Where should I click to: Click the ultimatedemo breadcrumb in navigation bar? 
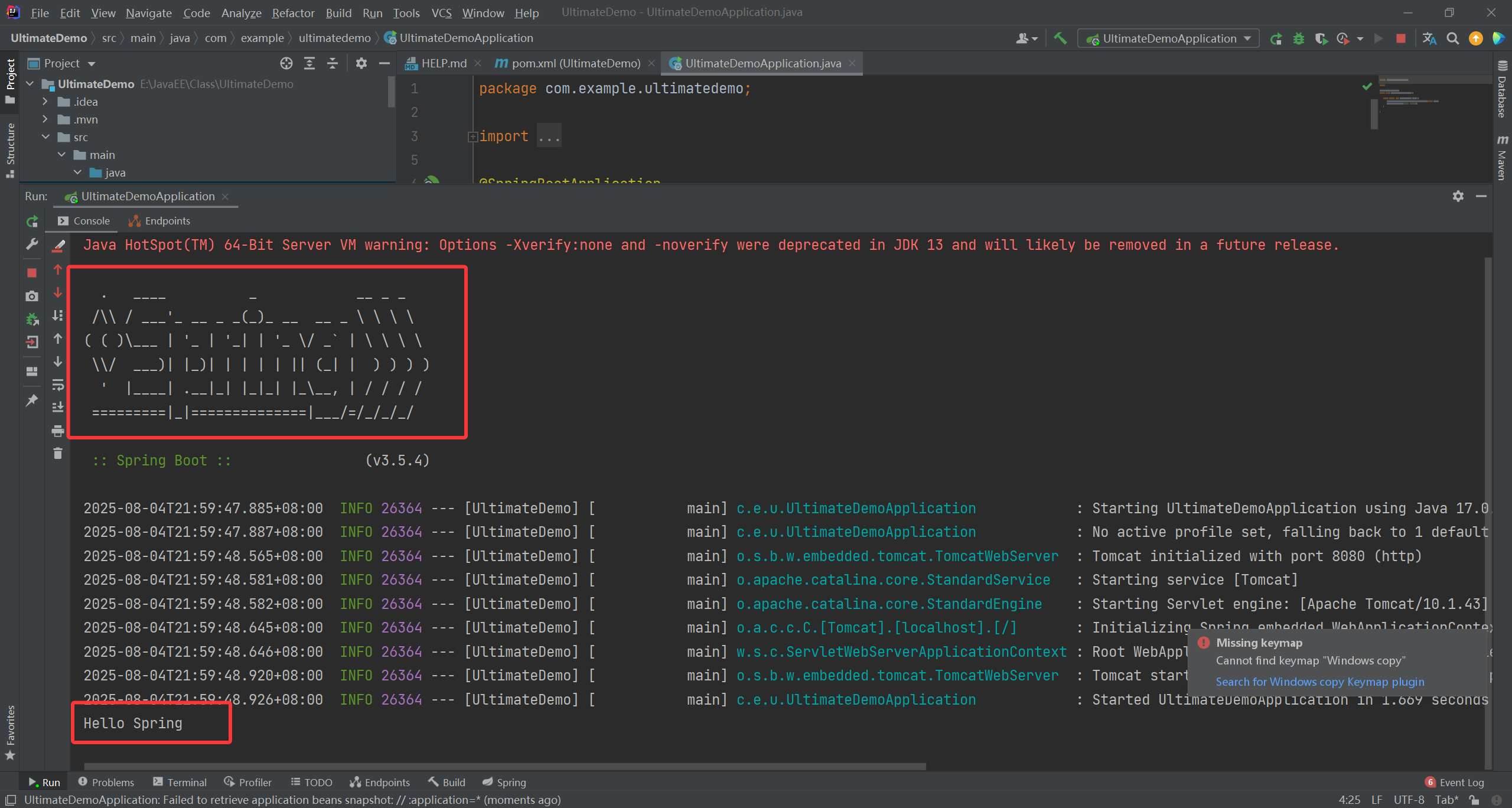pos(334,38)
